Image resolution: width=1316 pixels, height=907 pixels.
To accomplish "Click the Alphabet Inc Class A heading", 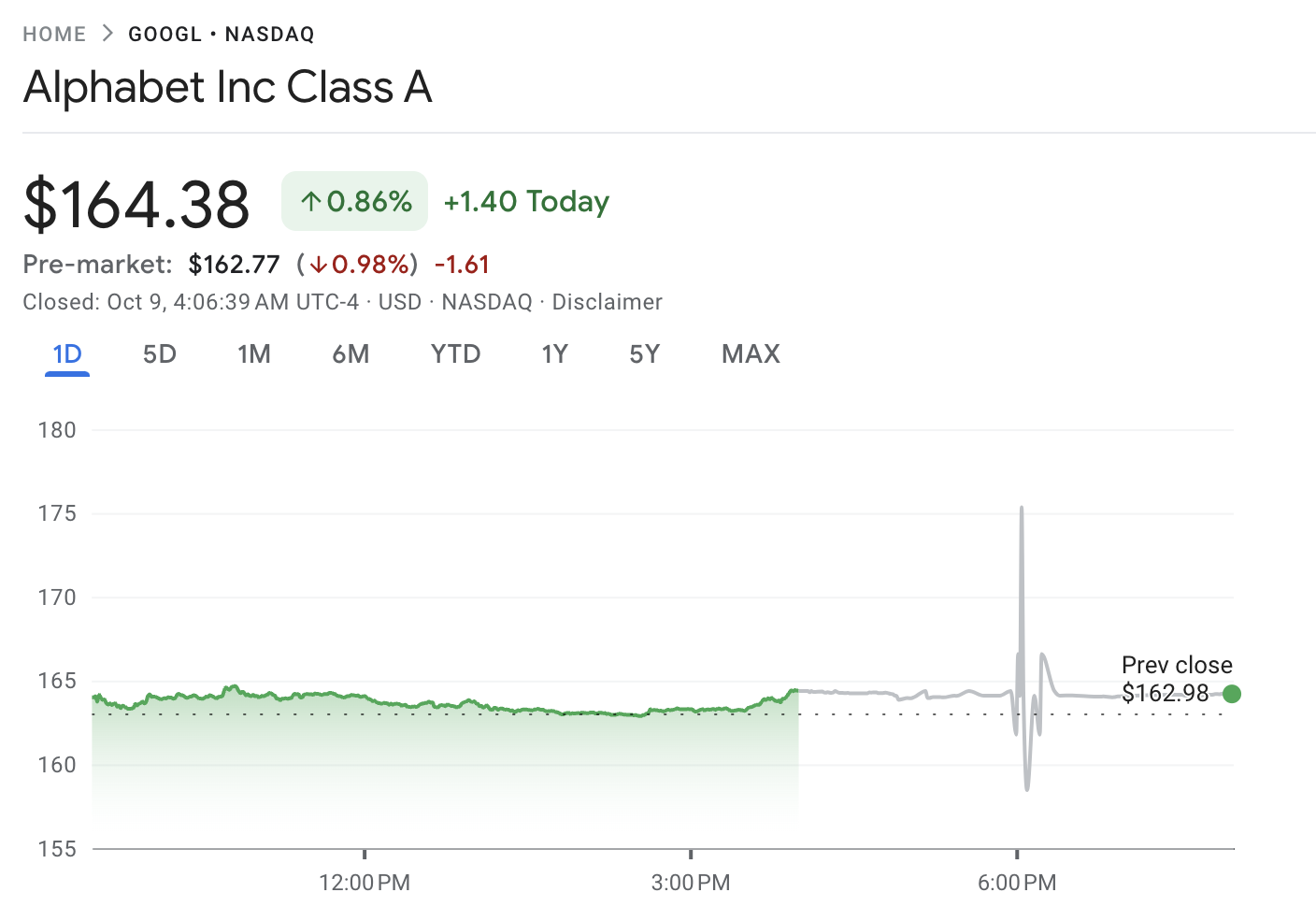I will 228,87.
